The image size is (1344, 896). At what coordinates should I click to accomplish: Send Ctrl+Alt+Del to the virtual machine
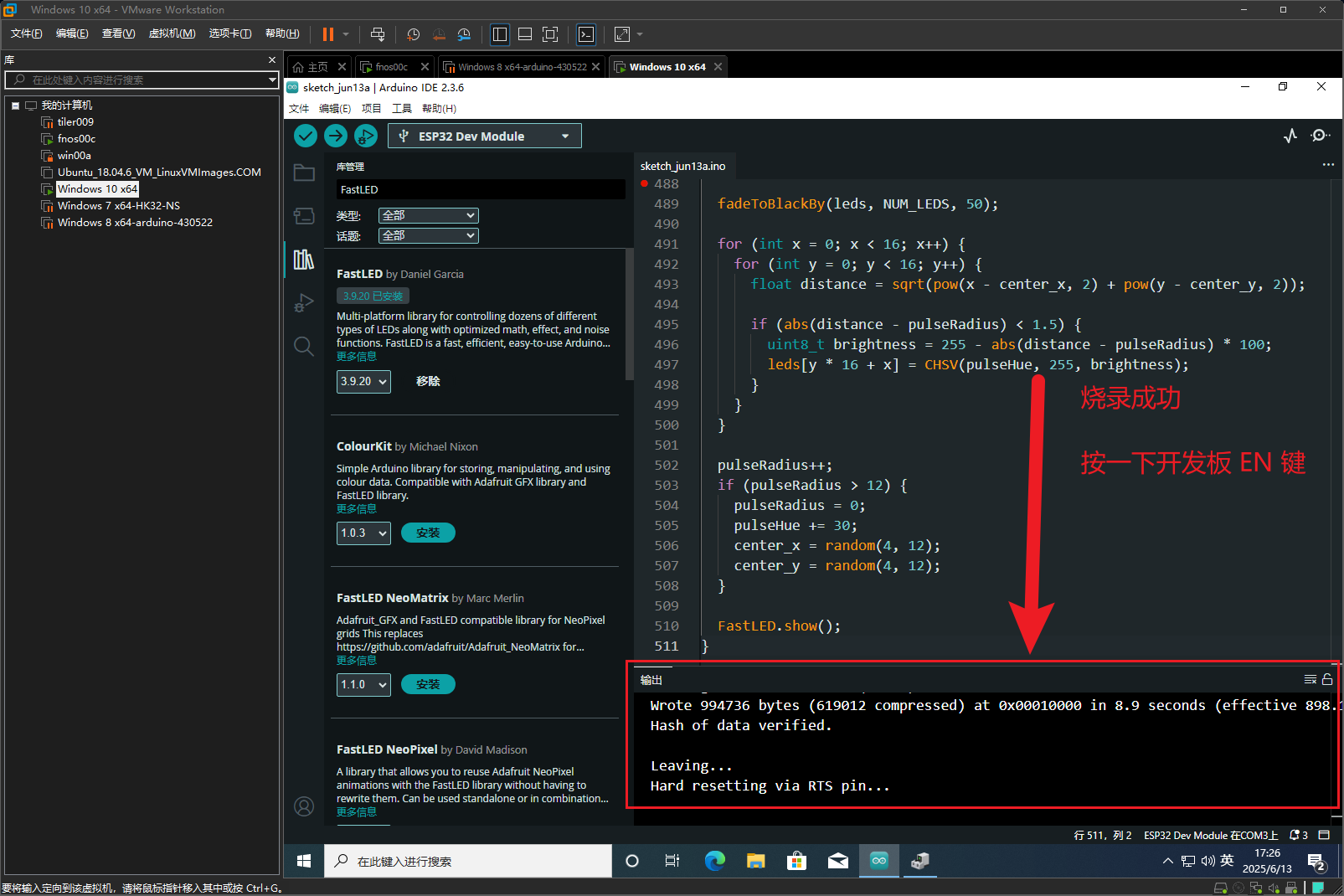coord(378,34)
